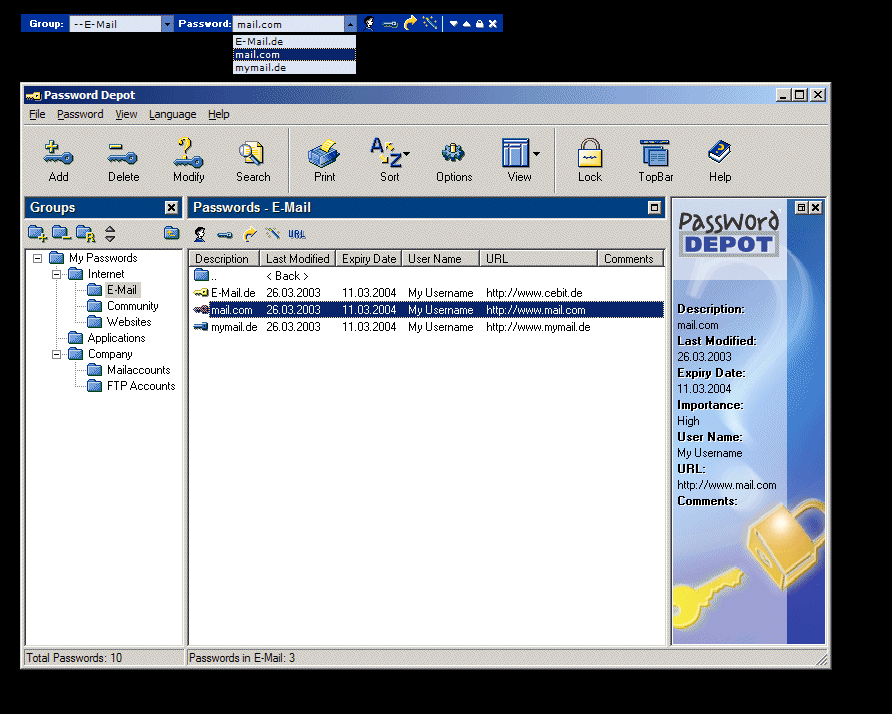Click the Print toolbar button
The height and width of the screenshot is (714, 892).
pos(324,162)
